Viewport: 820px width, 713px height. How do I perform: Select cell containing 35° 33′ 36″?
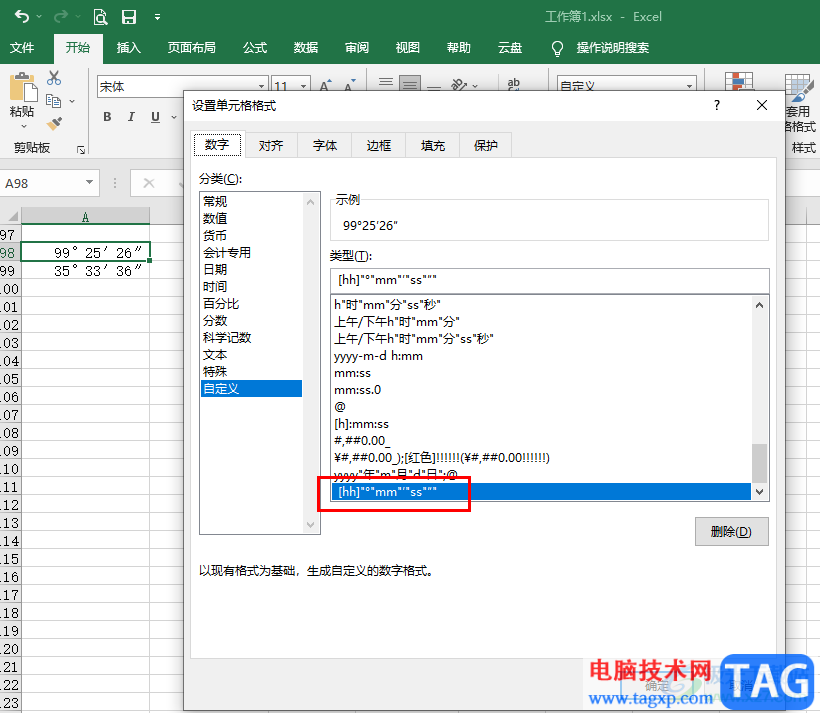[x=85, y=271]
